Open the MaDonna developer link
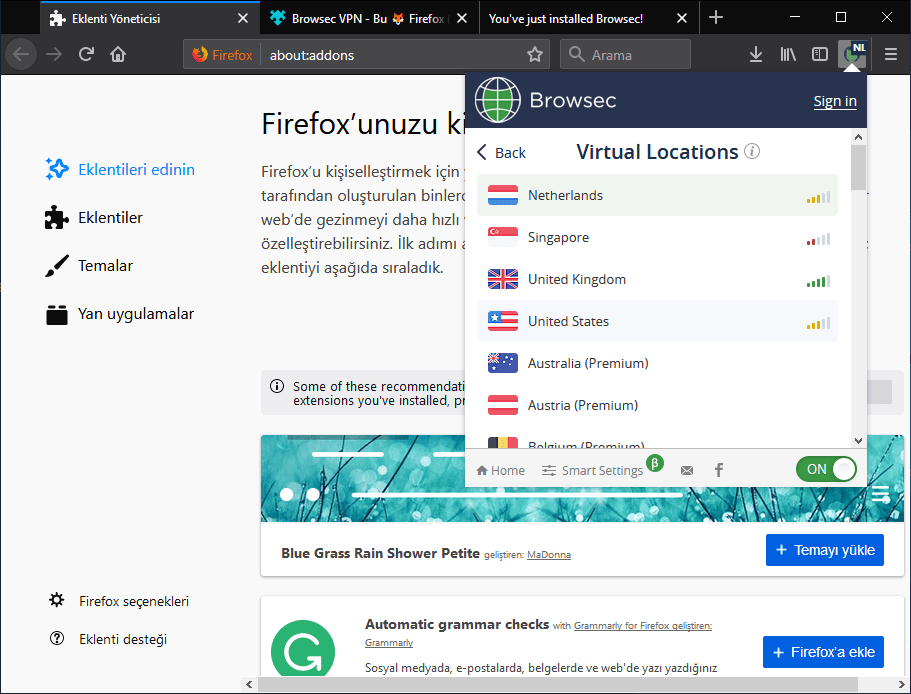 pyautogui.click(x=548, y=555)
